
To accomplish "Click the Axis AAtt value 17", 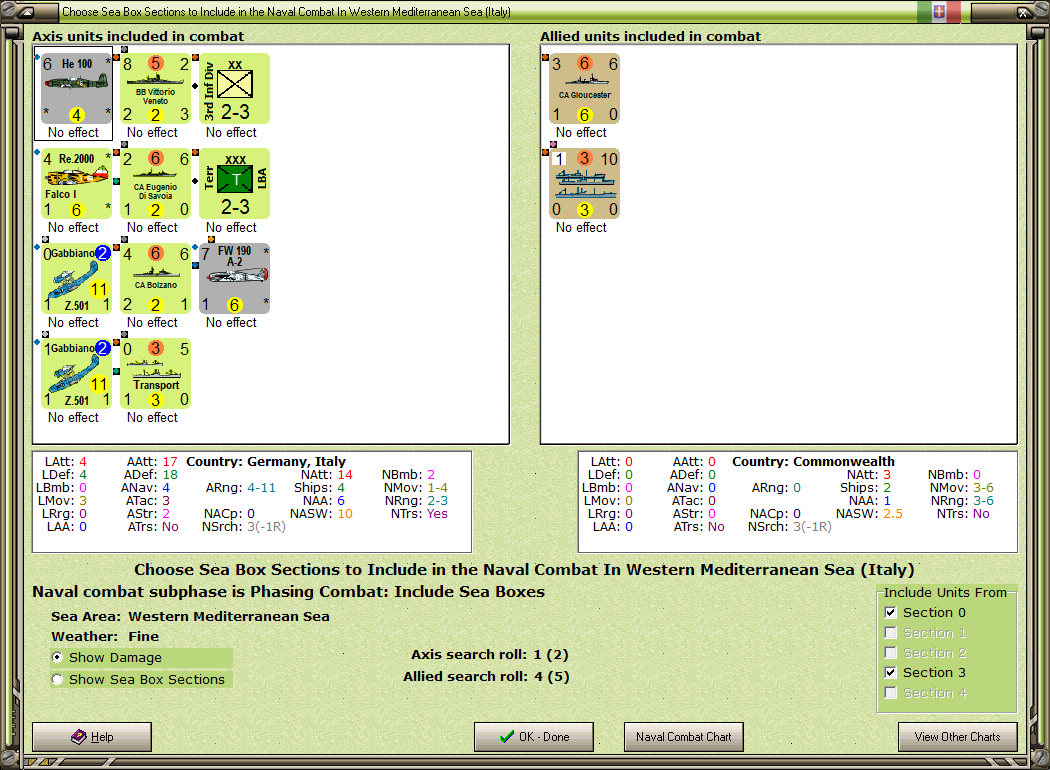I will point(170,461).
